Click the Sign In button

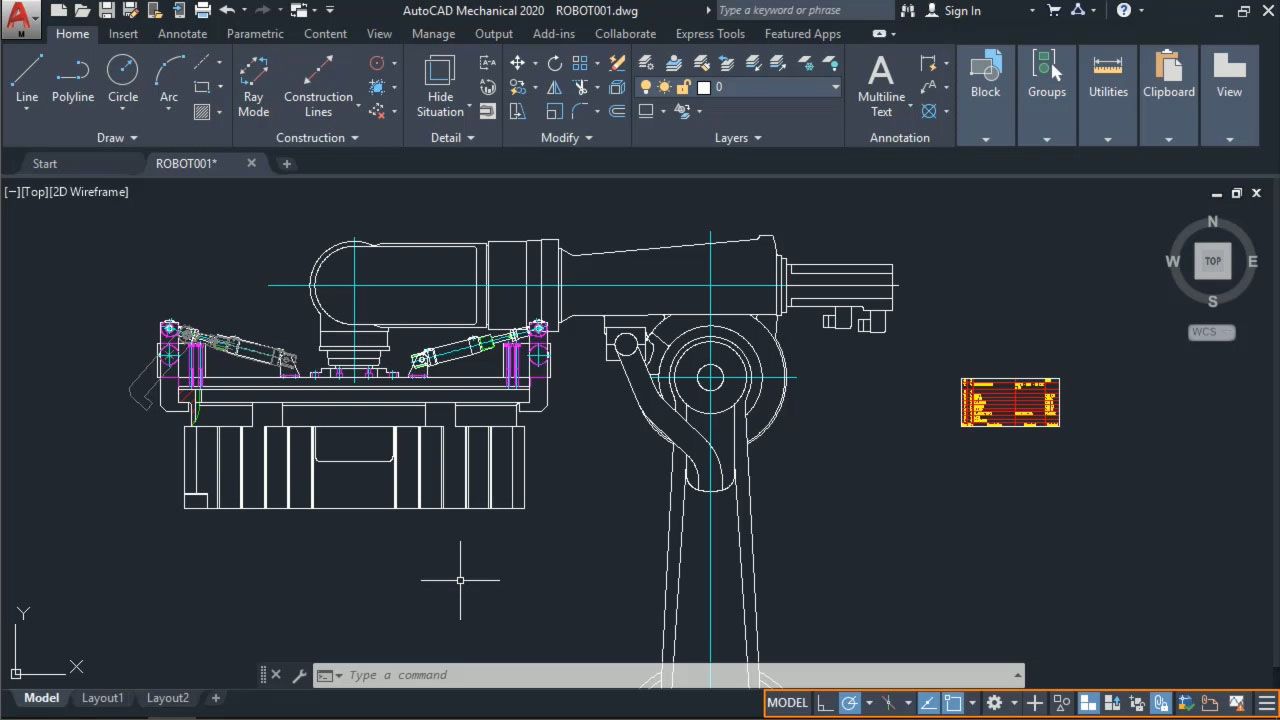pos(953,11)
